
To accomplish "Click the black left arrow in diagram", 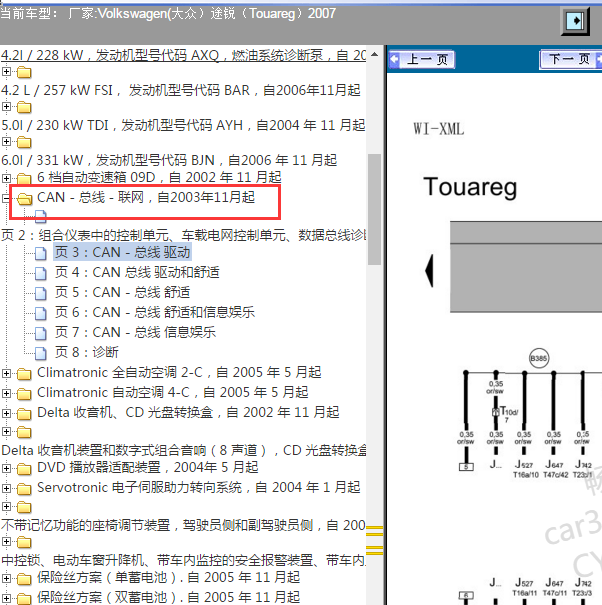I will coord(430,271).
